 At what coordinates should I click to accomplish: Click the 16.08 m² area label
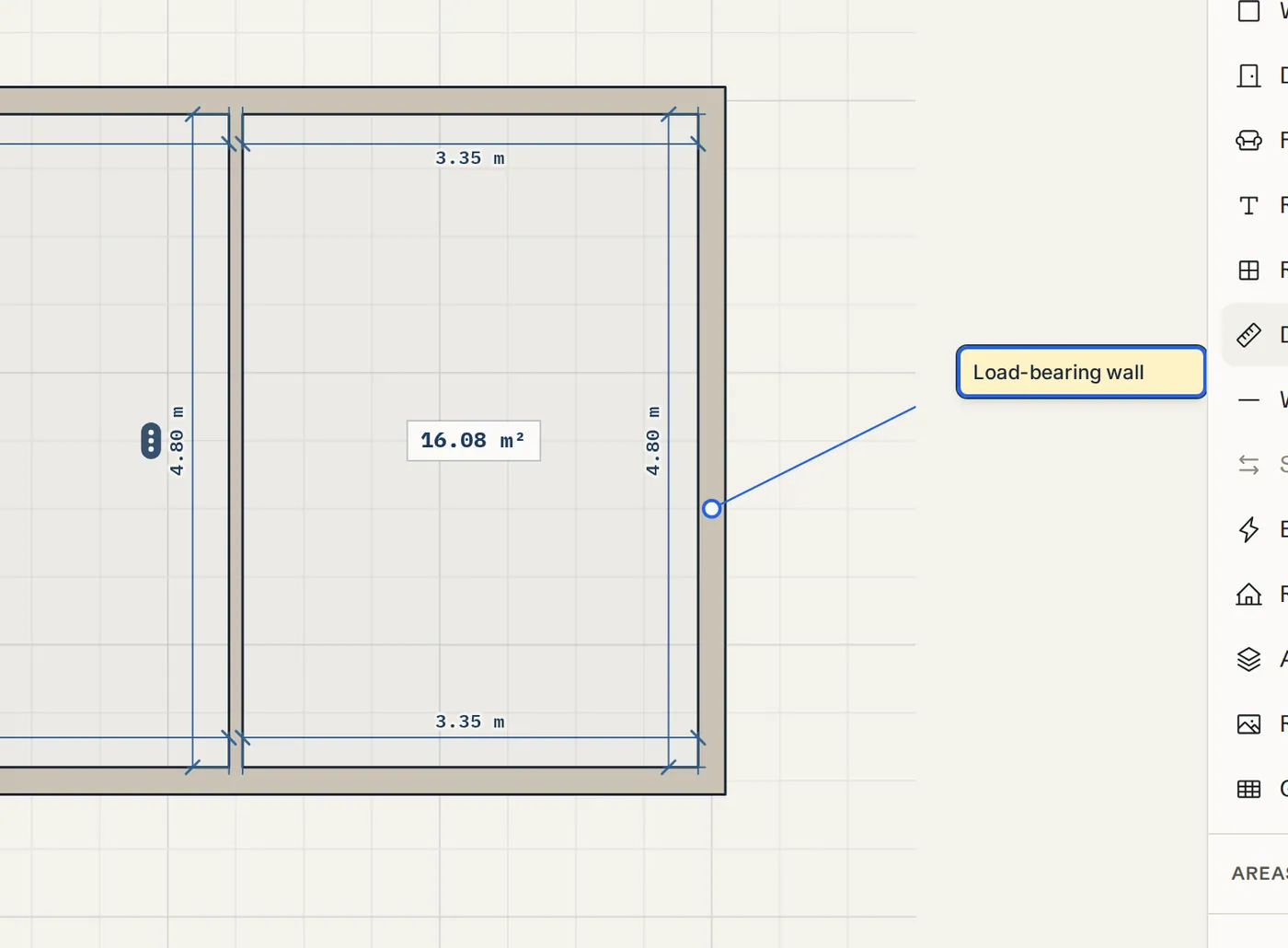point(474,441)
